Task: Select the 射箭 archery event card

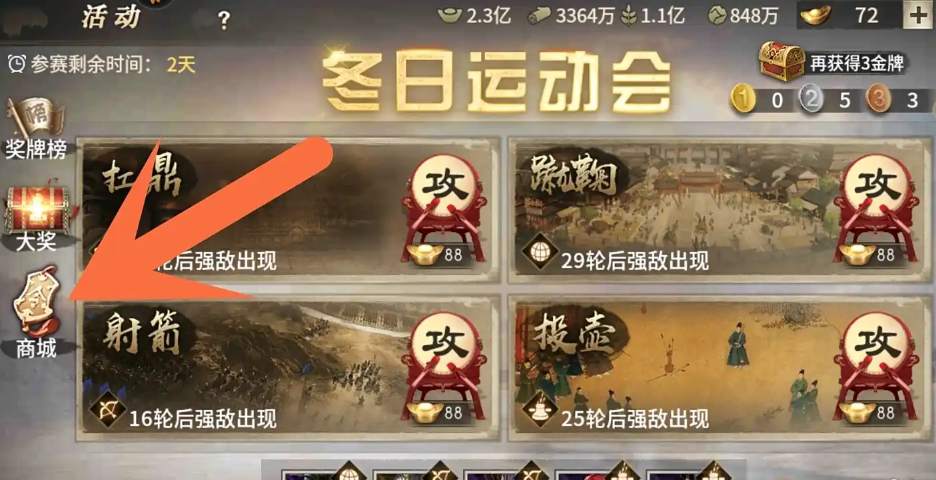Action: click(x=289, y=368)
